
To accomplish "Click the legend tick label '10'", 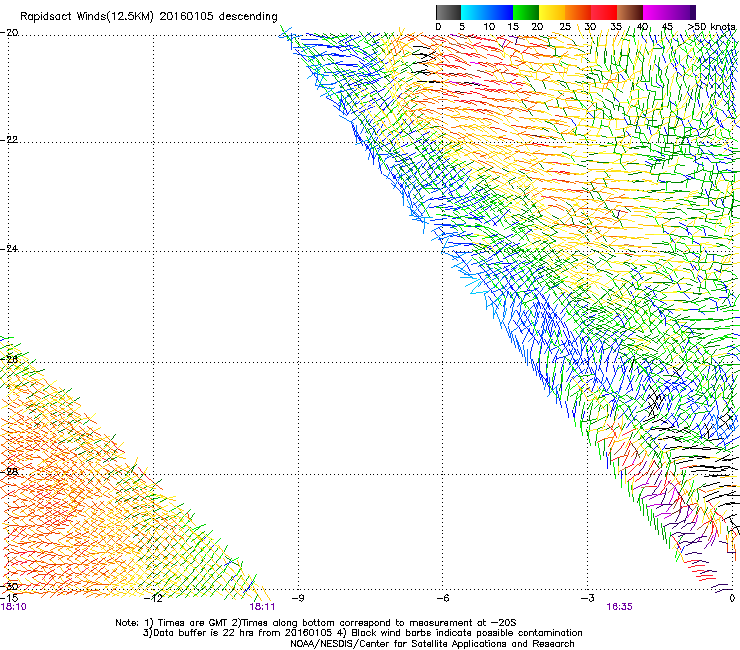I will coord(489,27).
